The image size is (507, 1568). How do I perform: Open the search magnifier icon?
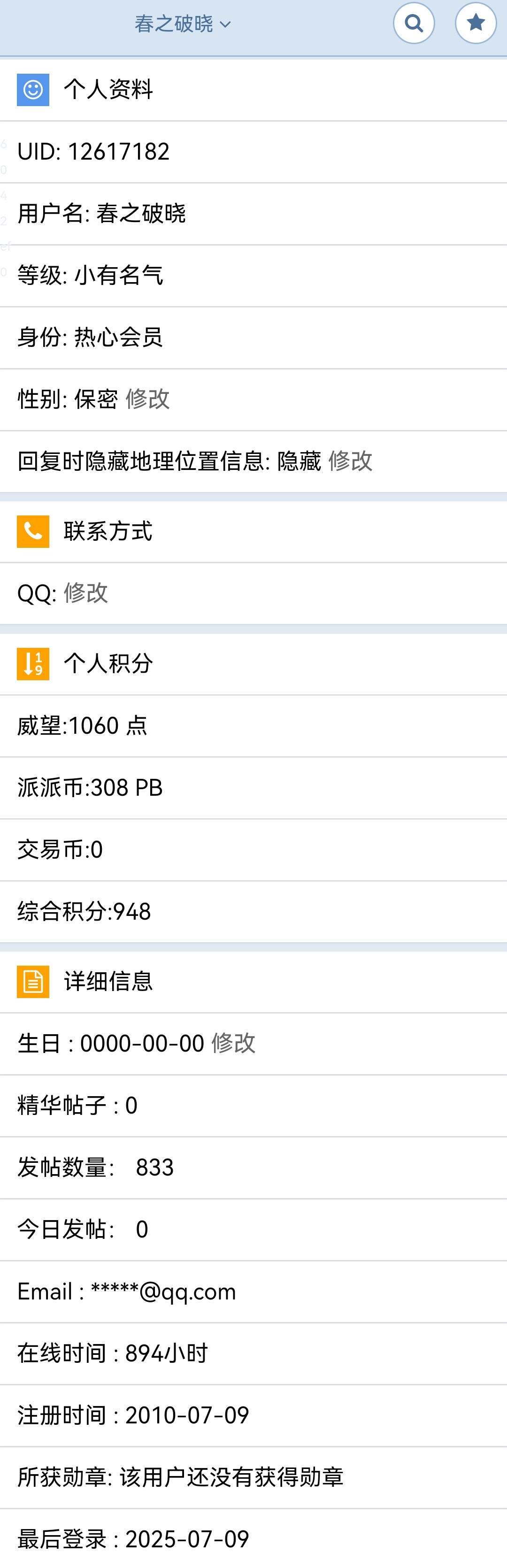[414, 23]
